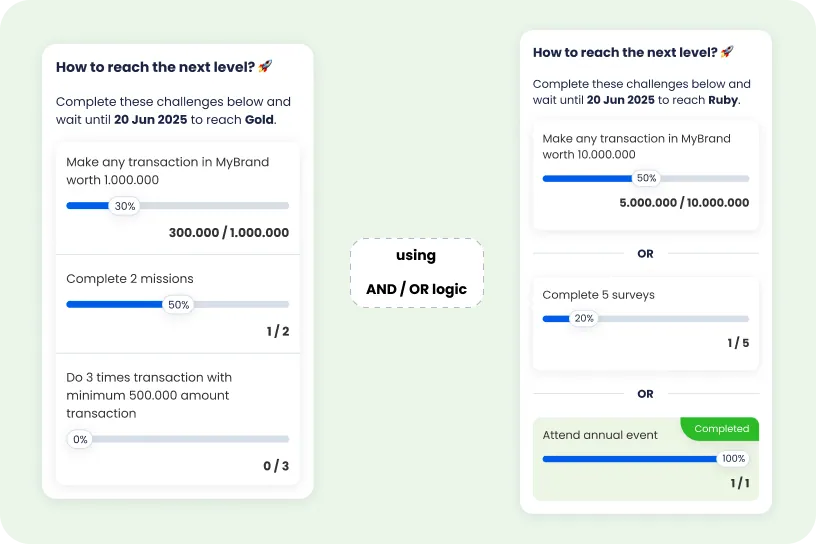
Task: Click the first OR divider label
Action: coord(645,254)
